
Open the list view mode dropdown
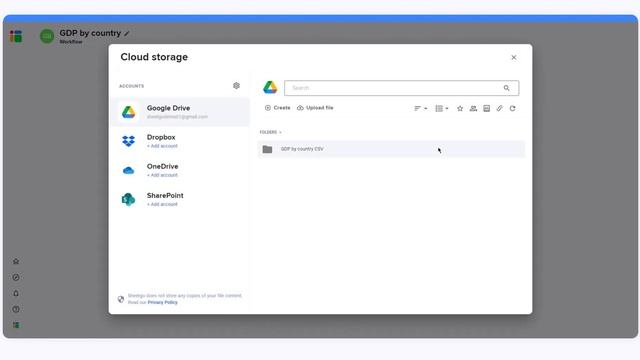click(442, 109)
